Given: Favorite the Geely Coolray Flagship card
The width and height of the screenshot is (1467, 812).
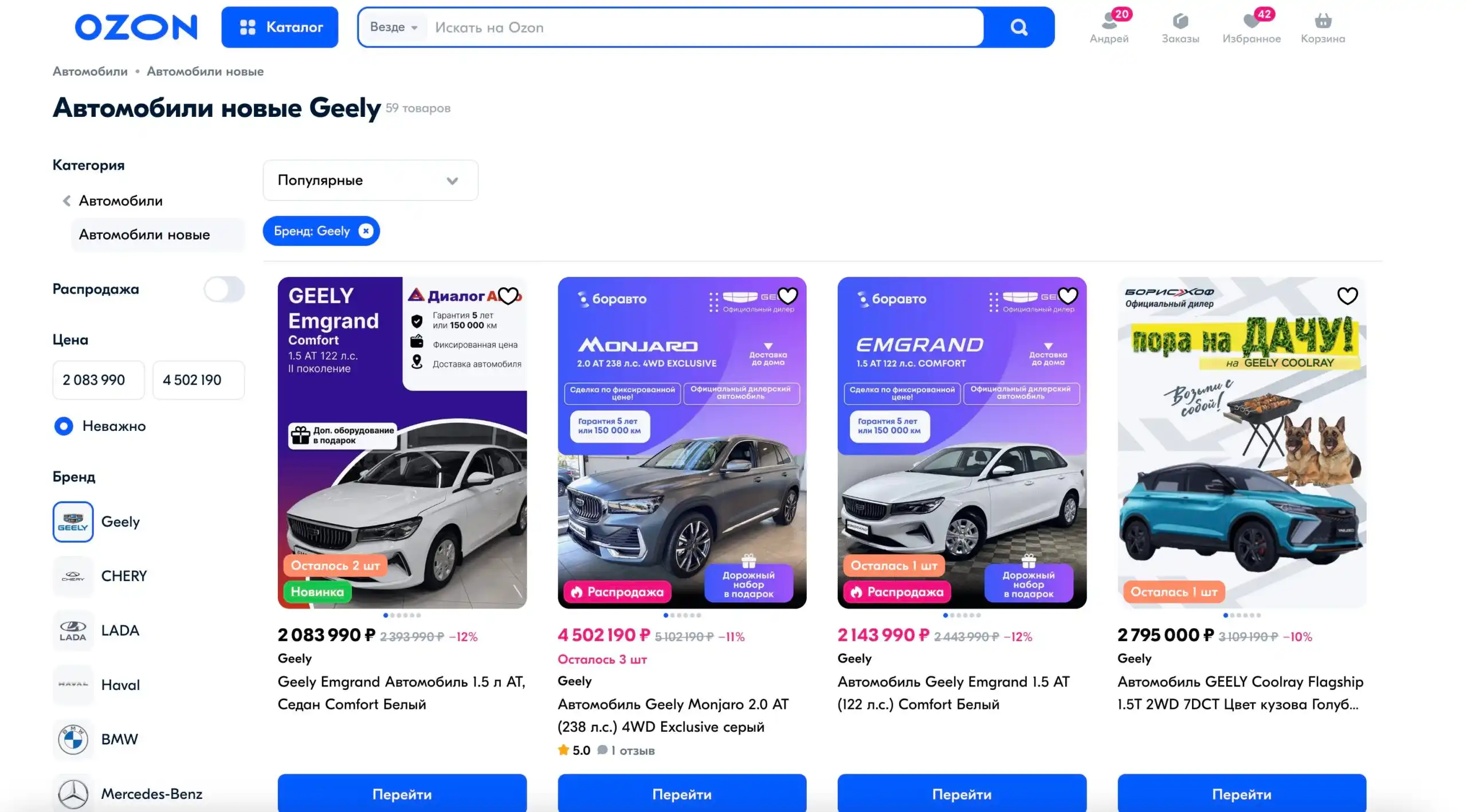Looking at the screenshot, I should [1347, 296].
